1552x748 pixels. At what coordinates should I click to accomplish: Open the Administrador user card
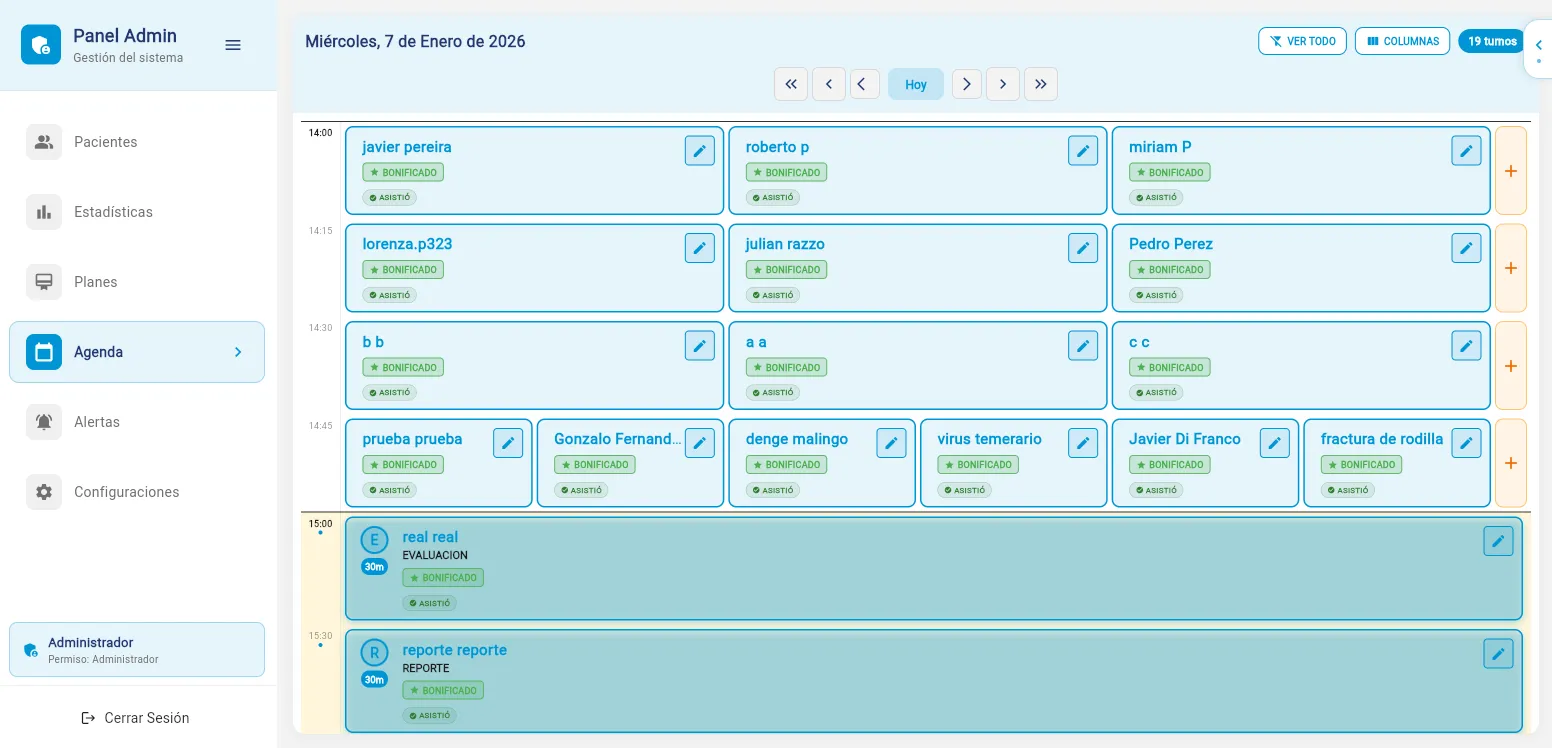point(137,650)
